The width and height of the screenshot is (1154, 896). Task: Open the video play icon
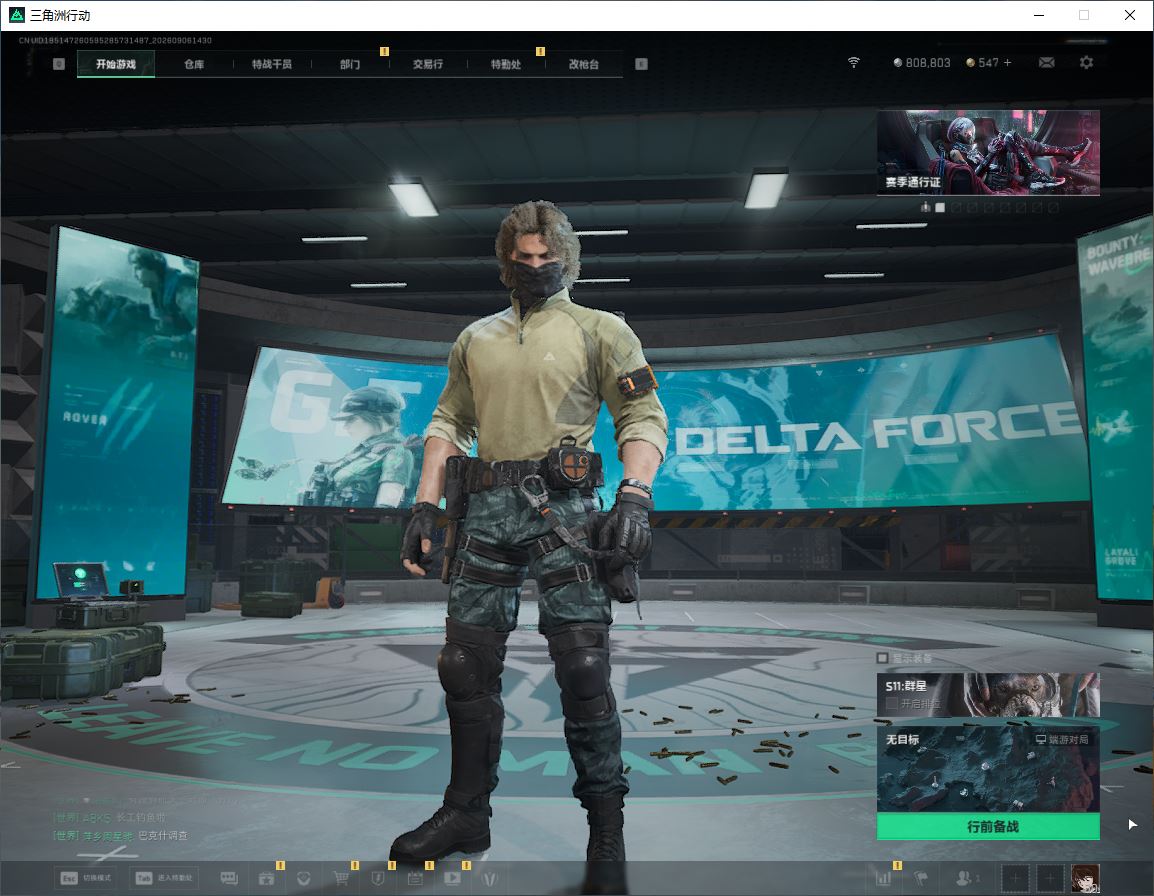coord(452,878)
